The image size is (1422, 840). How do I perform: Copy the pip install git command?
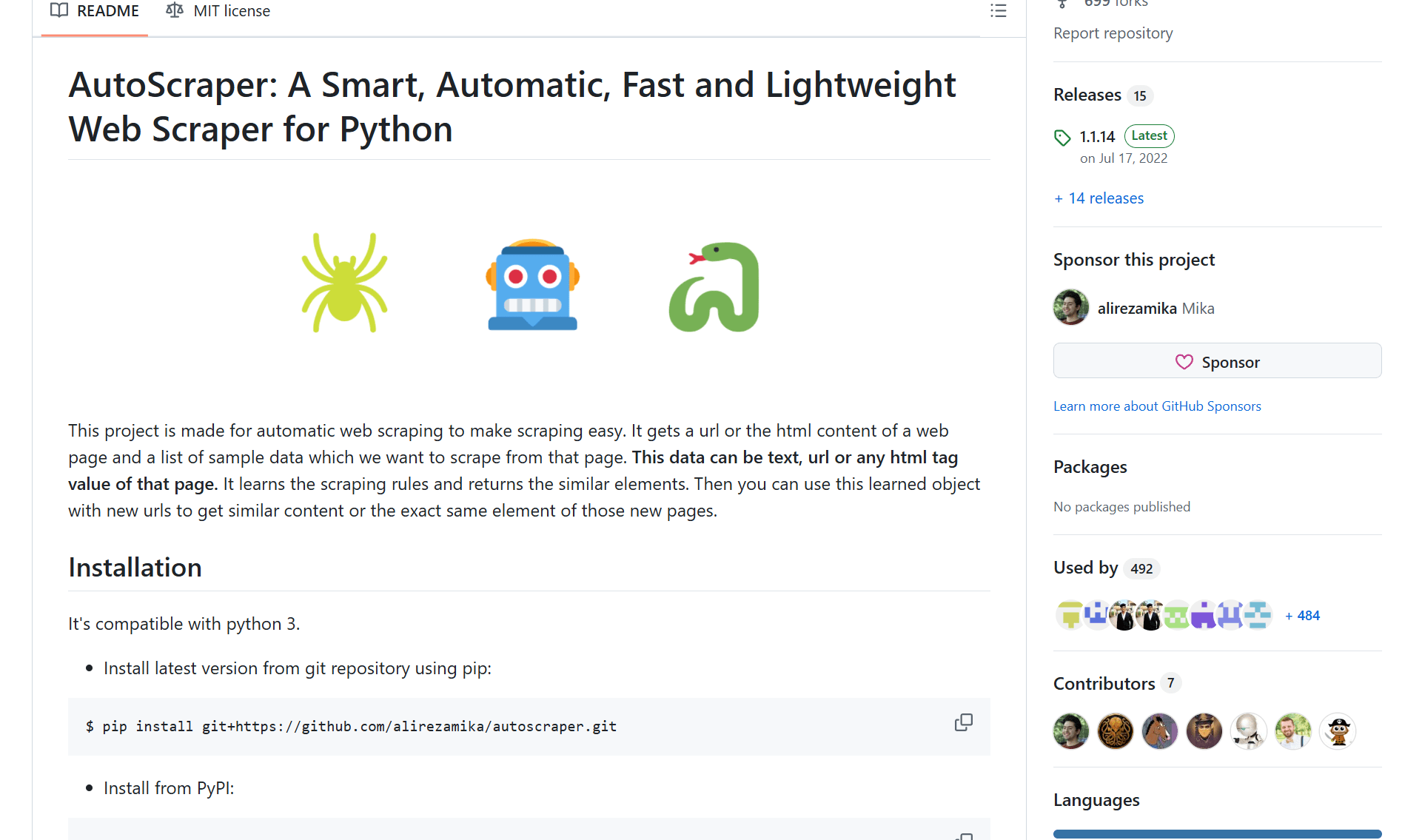point(963,722)
